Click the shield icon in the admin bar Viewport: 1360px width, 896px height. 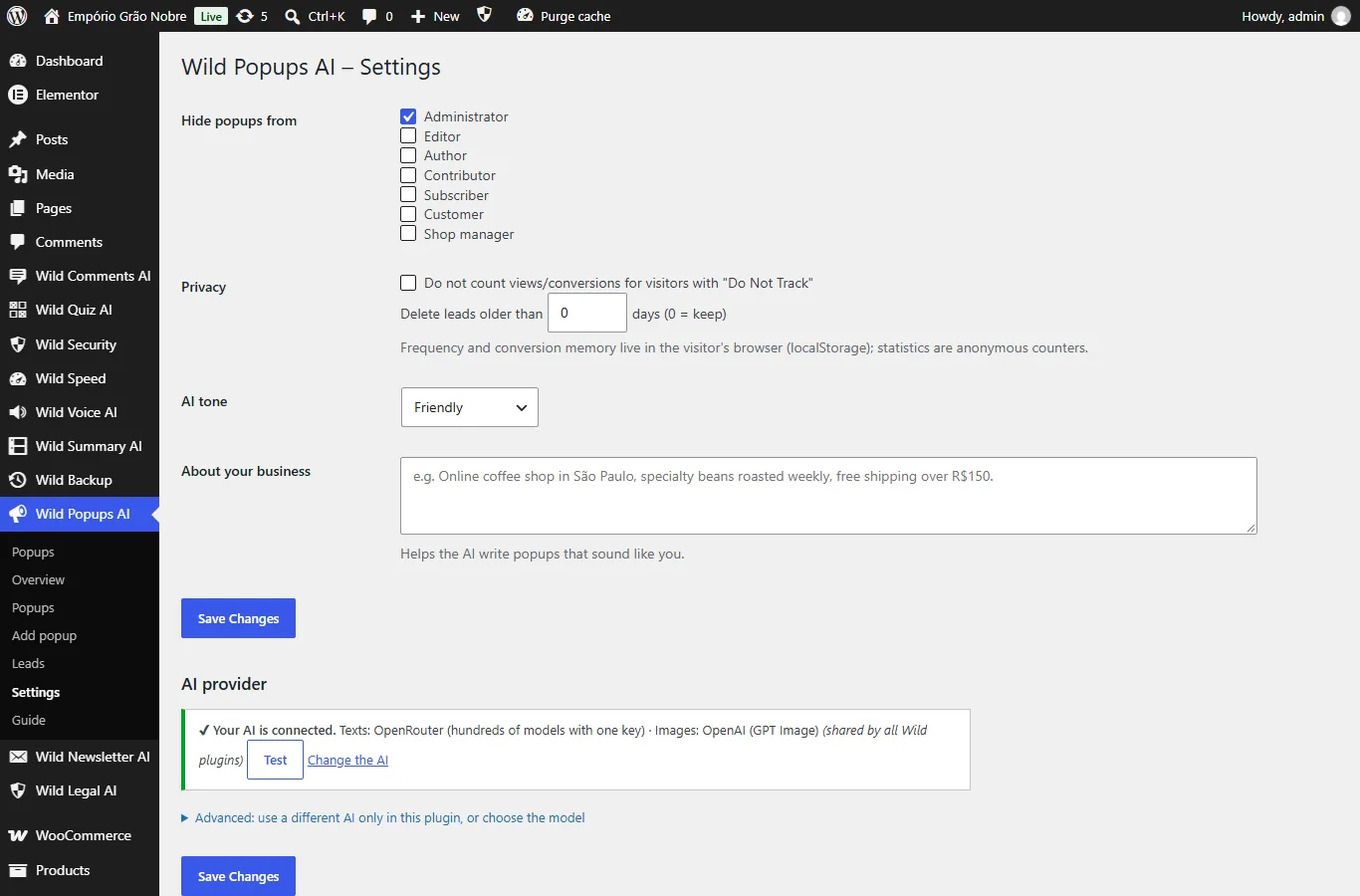point(485,15)
